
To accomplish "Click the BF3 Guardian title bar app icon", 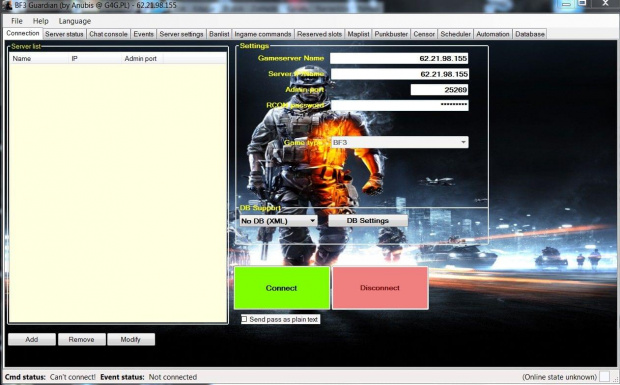I will 7,6.
